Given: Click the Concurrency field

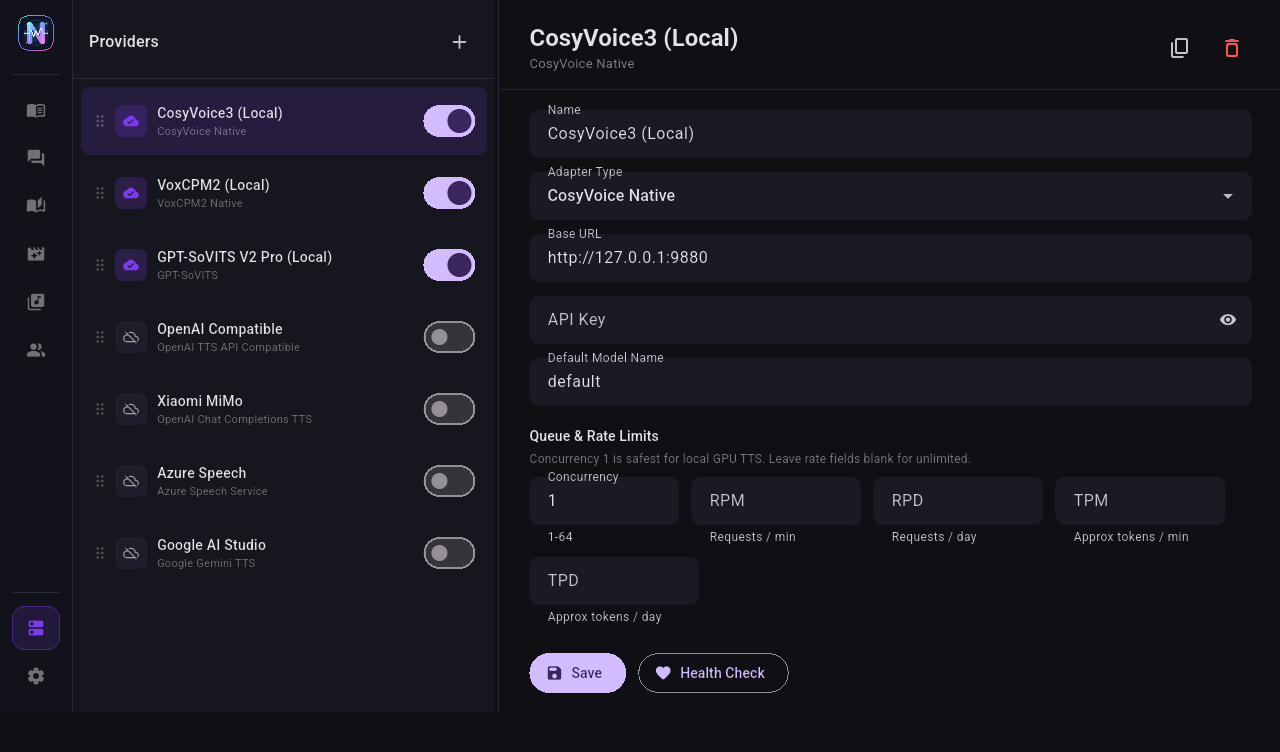Looking at the screenshot, I should tap(604, 501).
